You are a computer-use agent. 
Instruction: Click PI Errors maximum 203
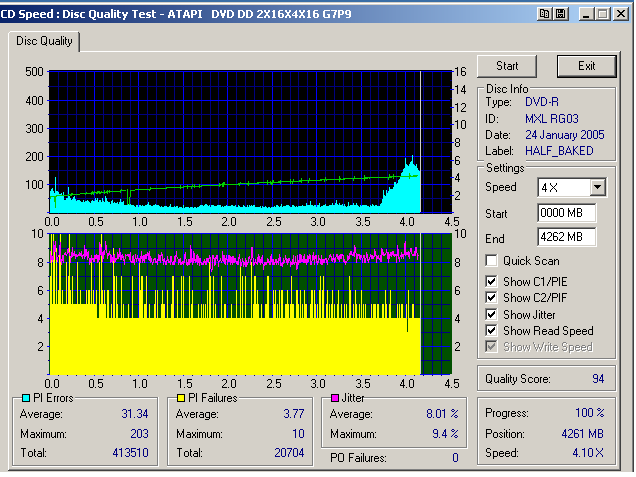tap(139, 434)
